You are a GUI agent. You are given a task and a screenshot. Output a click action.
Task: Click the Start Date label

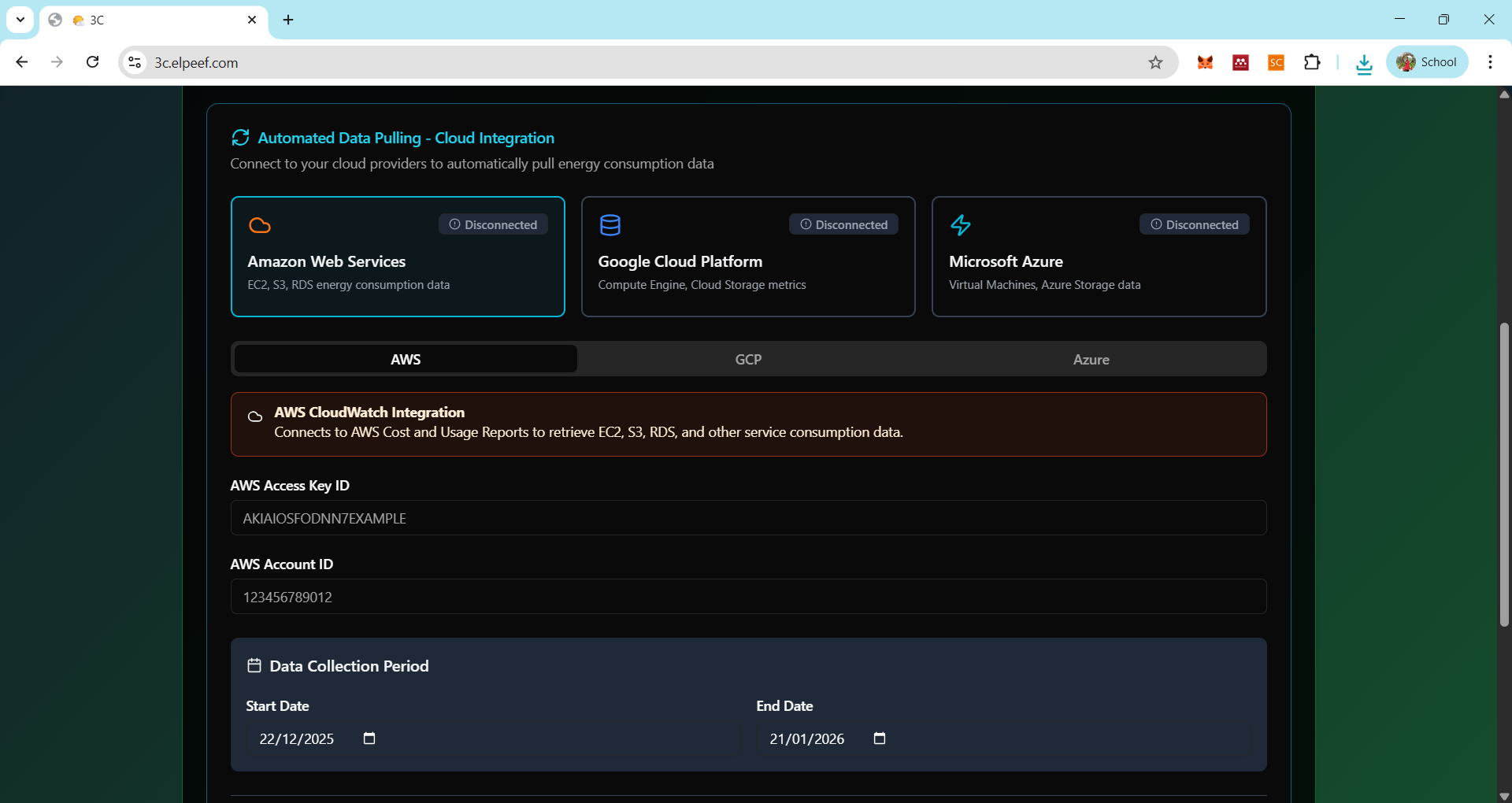277,706
